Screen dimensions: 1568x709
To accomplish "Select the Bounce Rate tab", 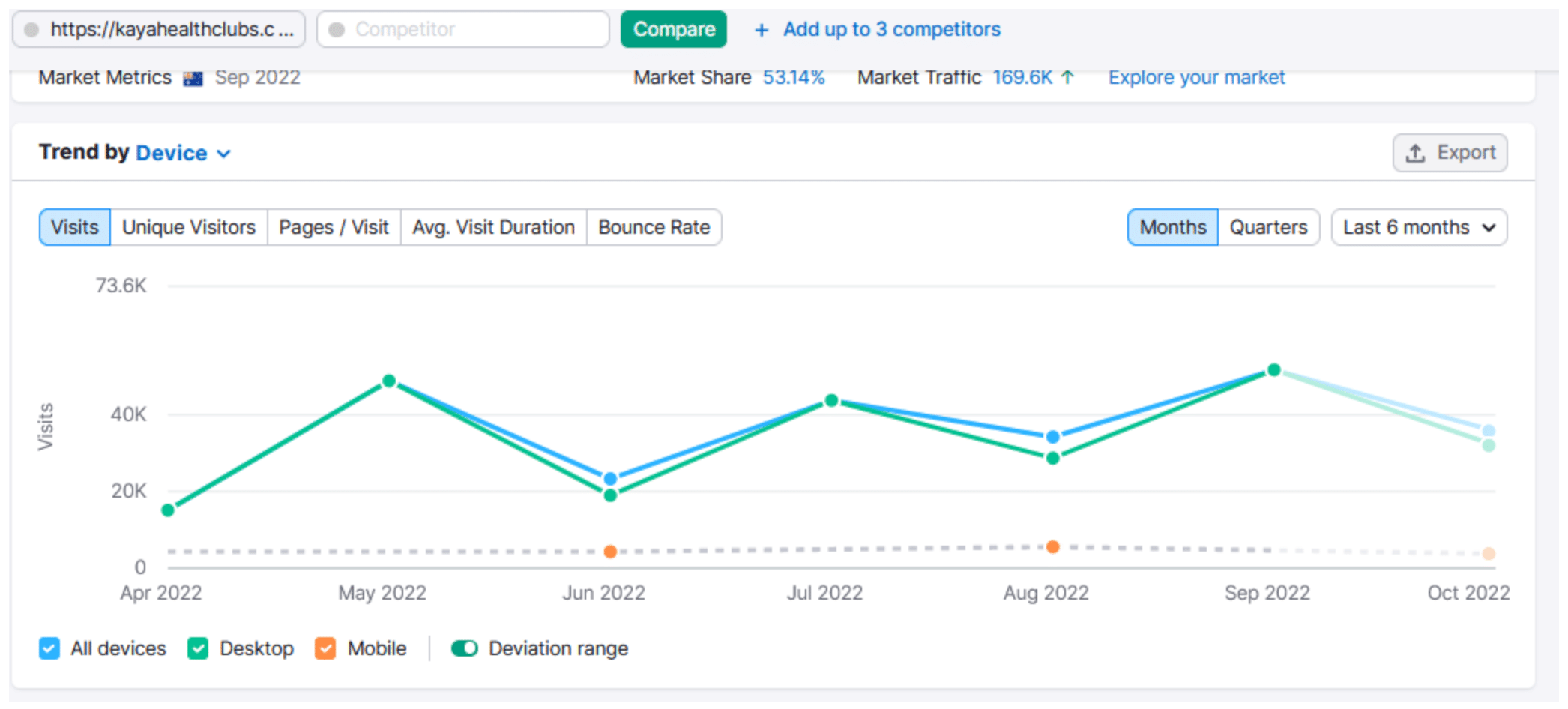I will click(x=654, y=227).
